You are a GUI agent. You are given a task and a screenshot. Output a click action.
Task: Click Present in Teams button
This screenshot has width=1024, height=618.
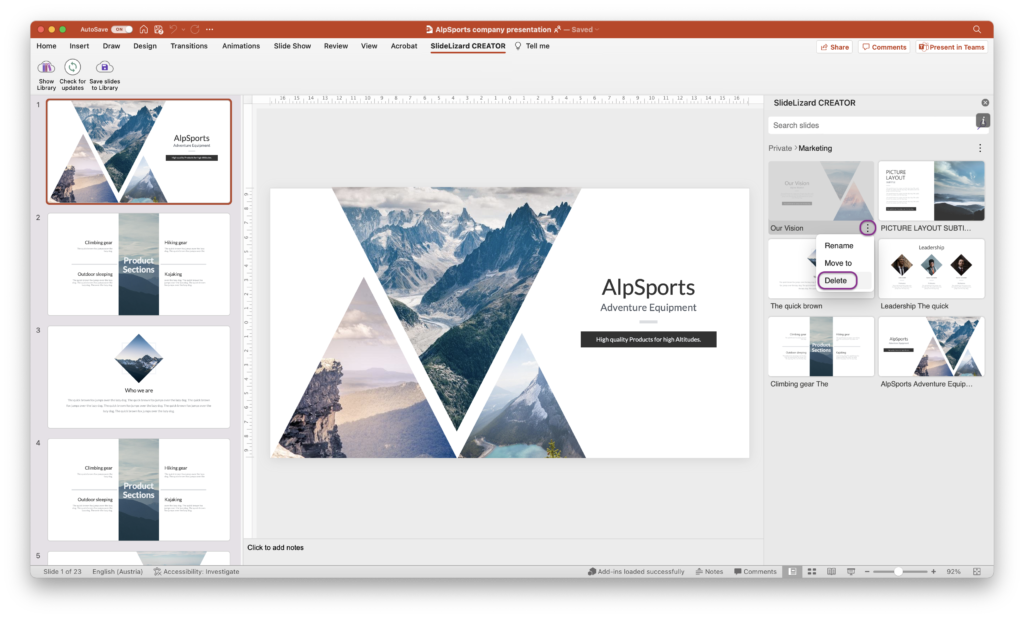952,47
